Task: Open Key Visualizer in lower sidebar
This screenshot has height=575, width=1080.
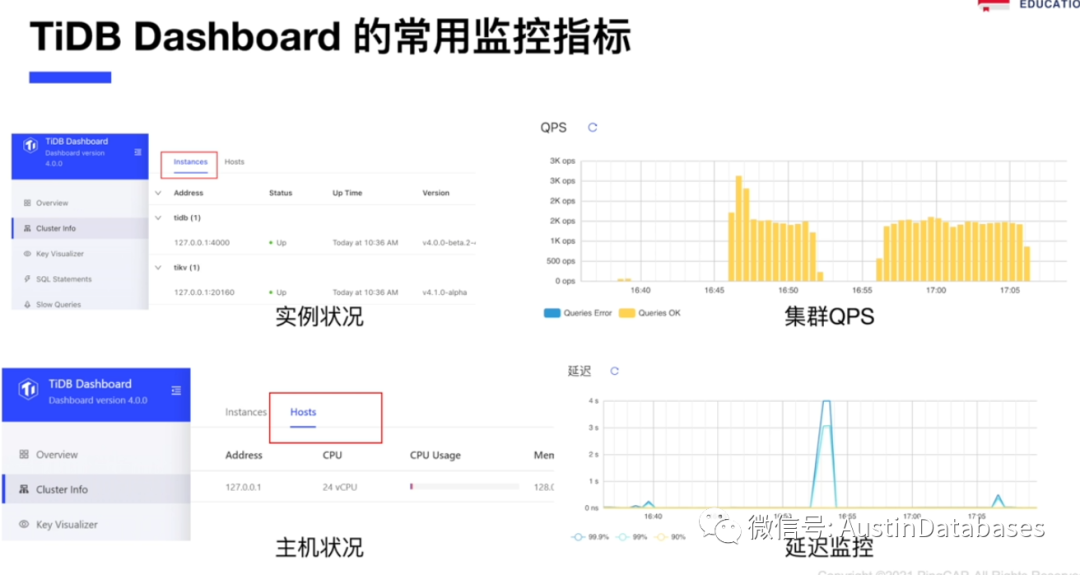Action: [x=96, y=524]
